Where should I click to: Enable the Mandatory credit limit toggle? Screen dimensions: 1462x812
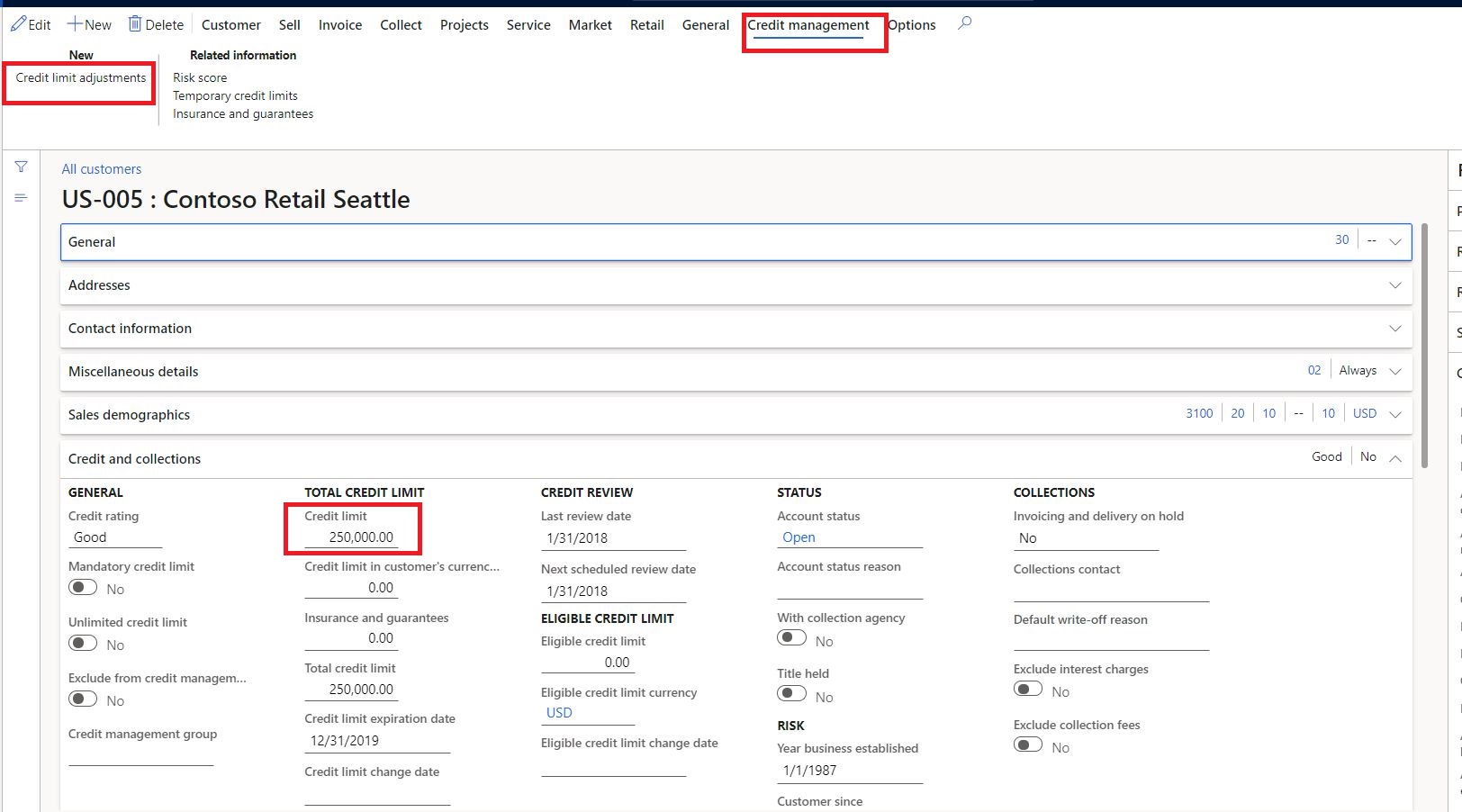(82, 587)
